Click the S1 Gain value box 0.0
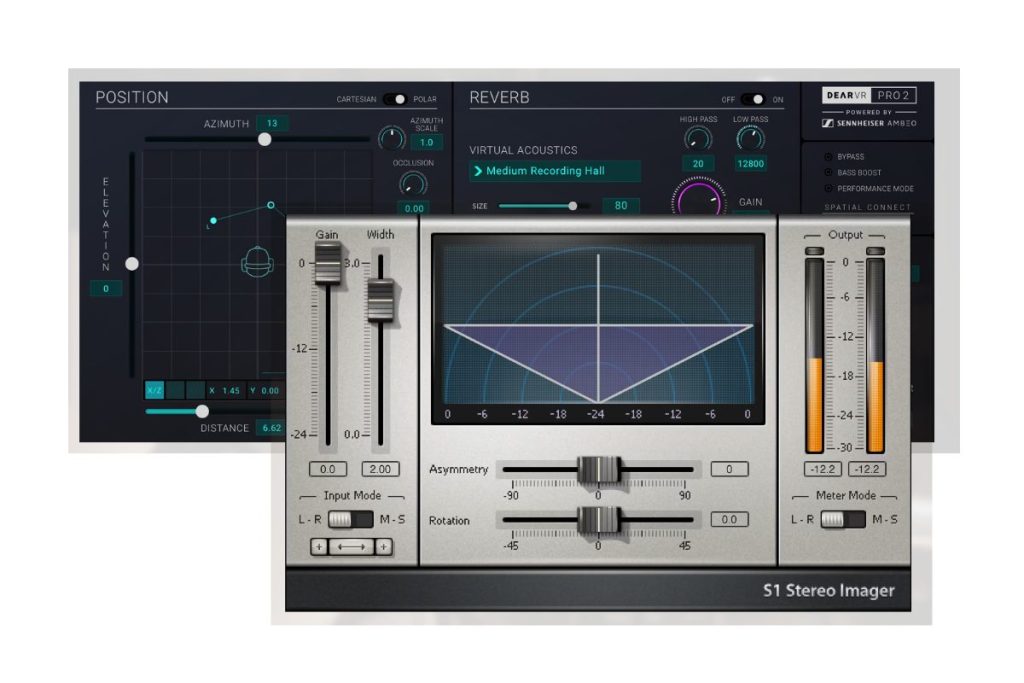Viewport: 1024px width, 683px height. (328, 469)
